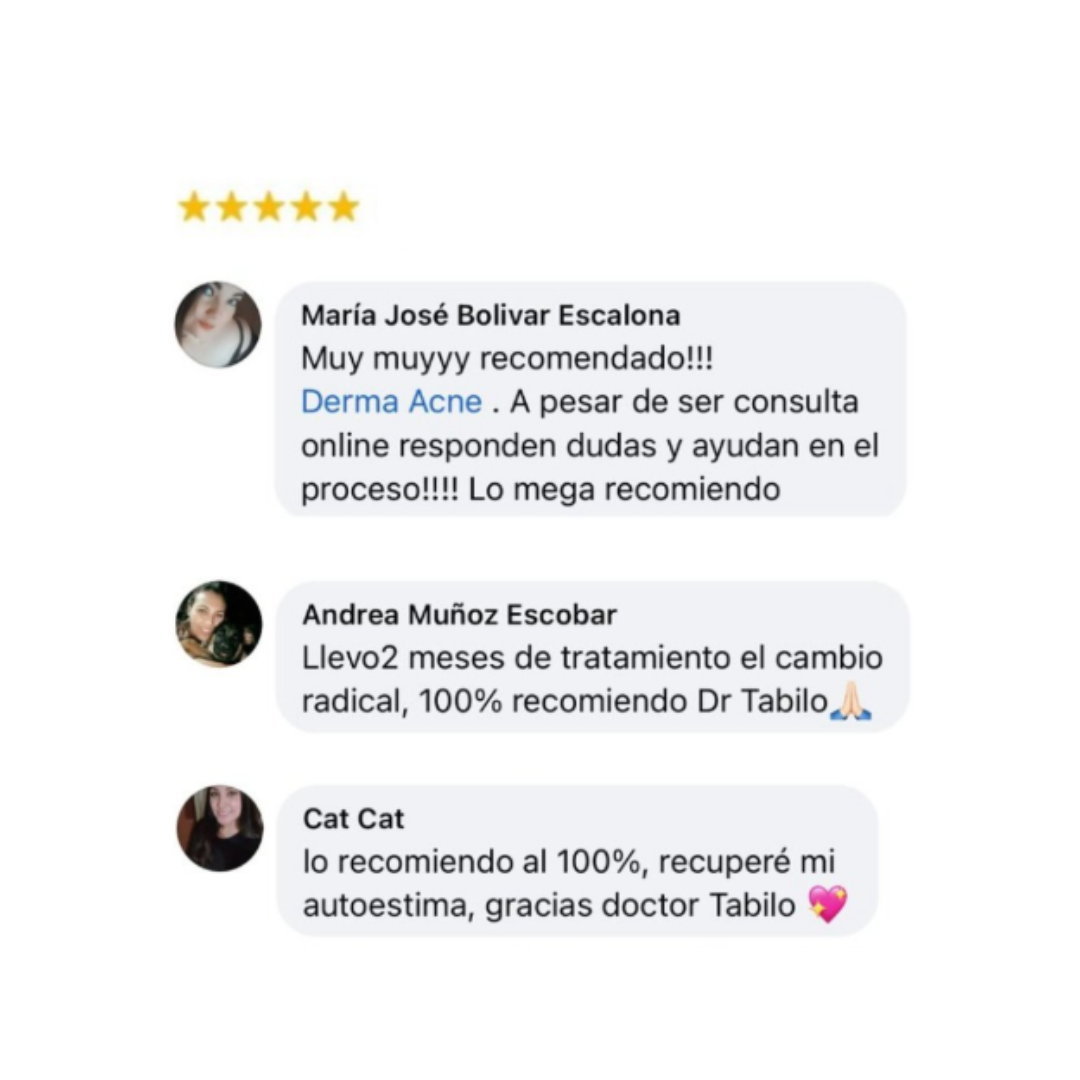Click María José Bolivar Escalona's profile picture

coord(218,324)
